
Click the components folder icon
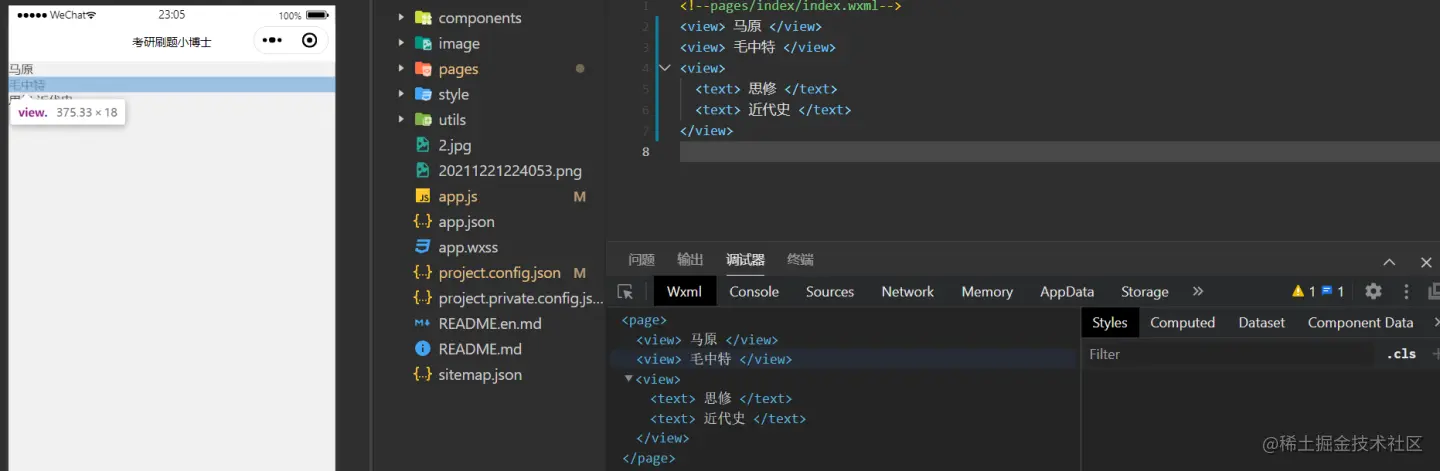click(x=423, y=18)
